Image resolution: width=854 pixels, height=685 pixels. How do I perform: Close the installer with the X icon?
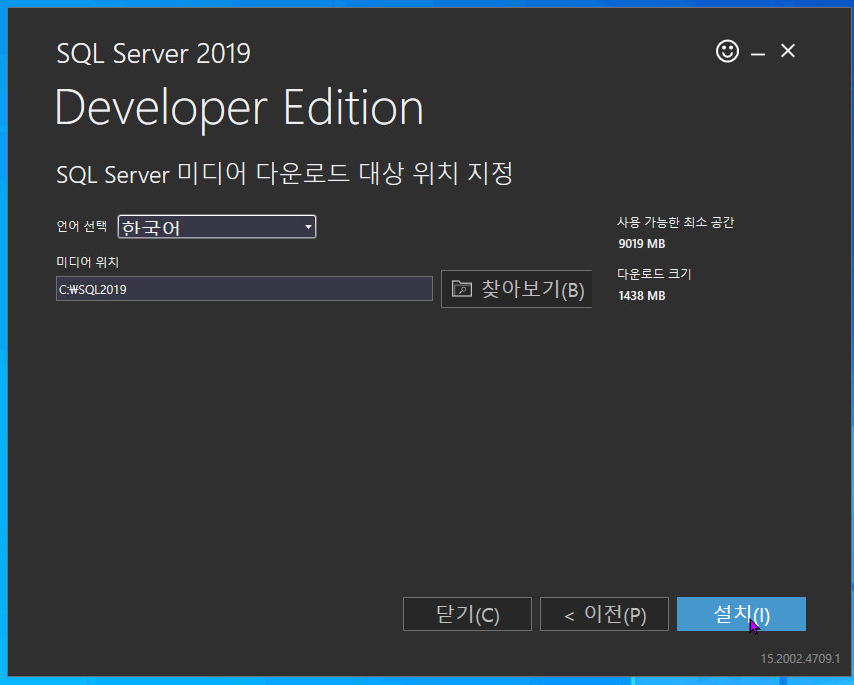(788, 51)
